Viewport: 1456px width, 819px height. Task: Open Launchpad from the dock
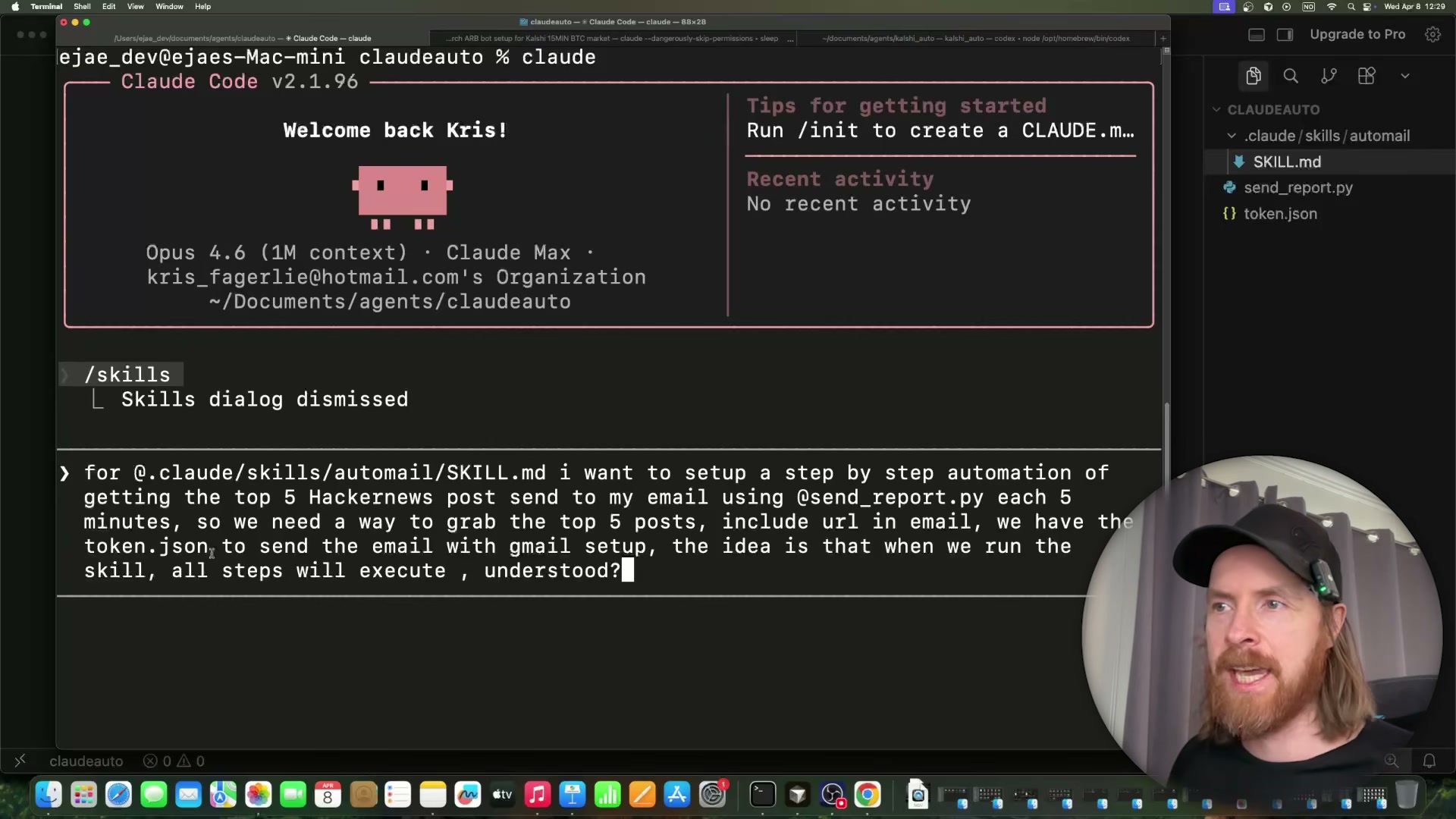(x=83, y=794)
